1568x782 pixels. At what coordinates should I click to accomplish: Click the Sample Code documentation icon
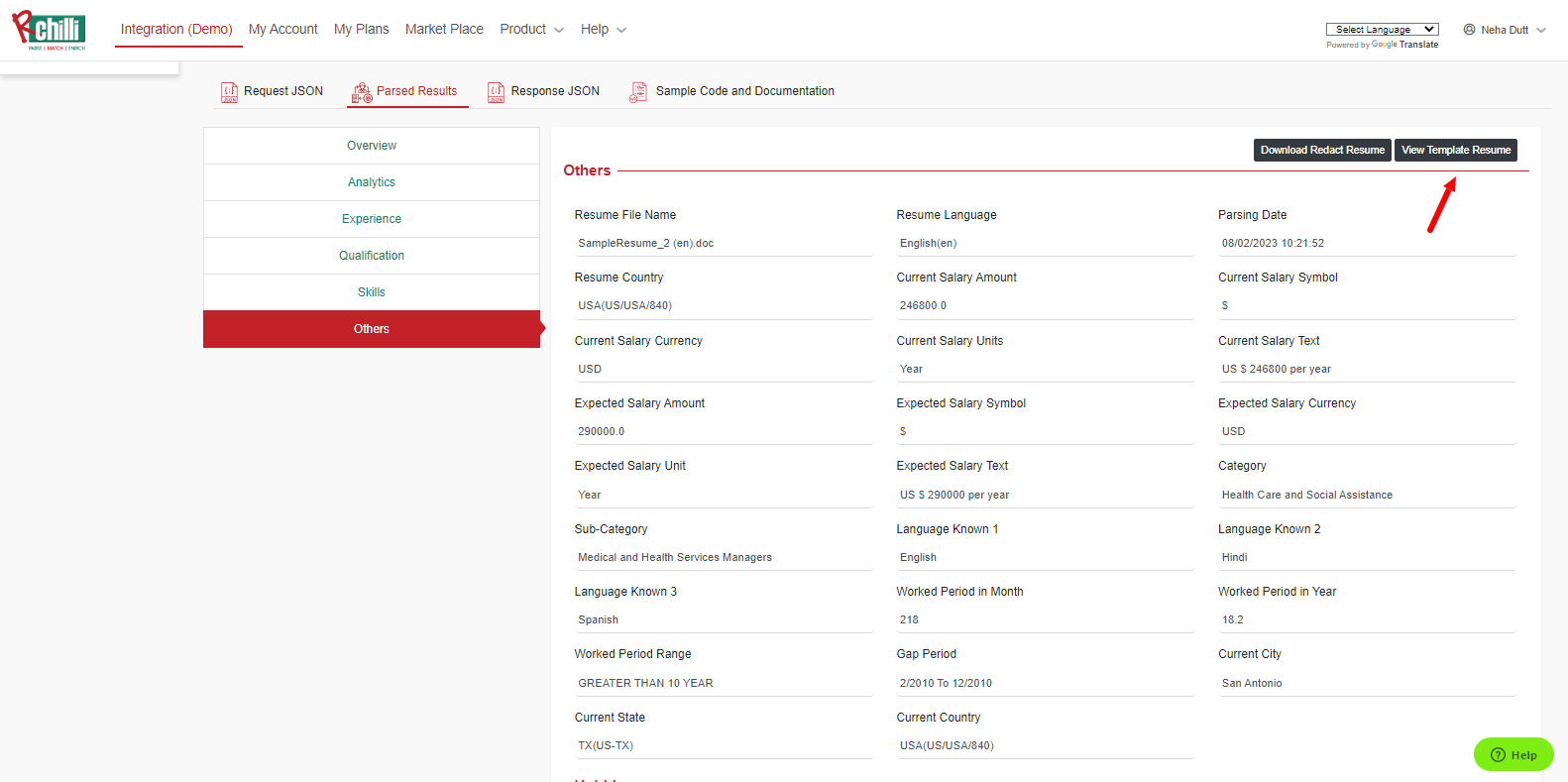[638, 92]
